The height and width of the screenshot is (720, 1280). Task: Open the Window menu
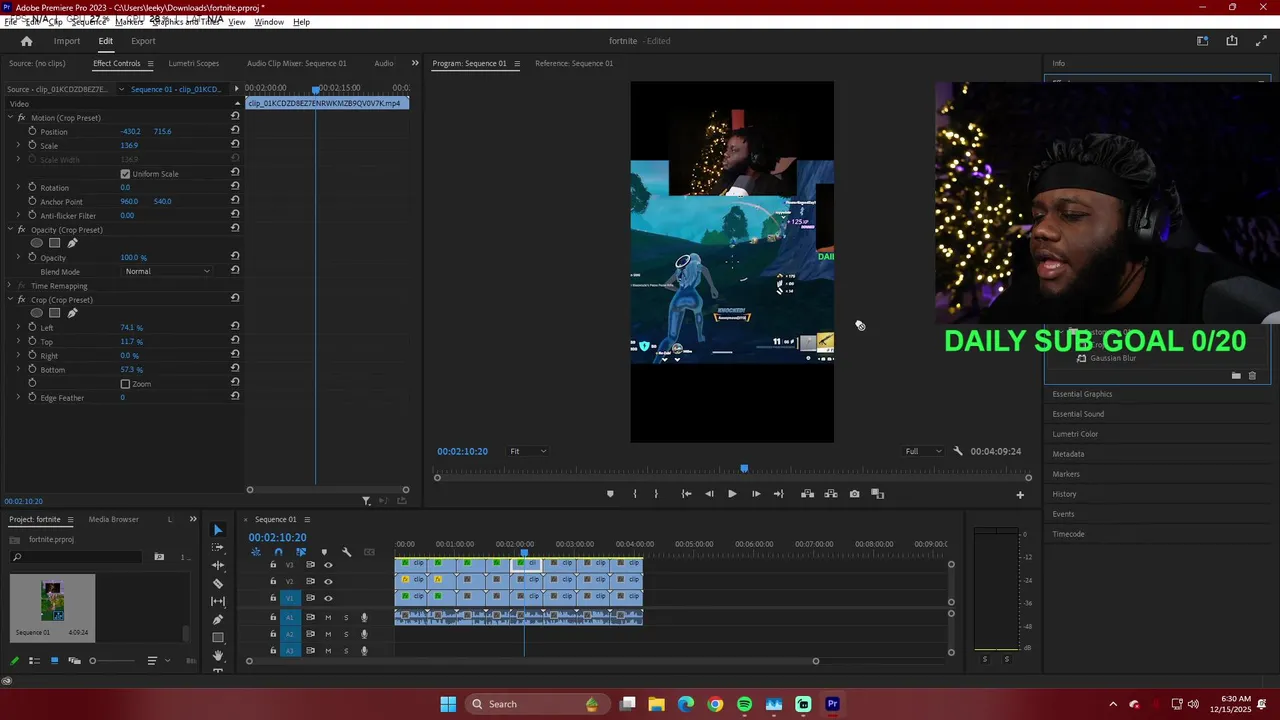(269, 22)
